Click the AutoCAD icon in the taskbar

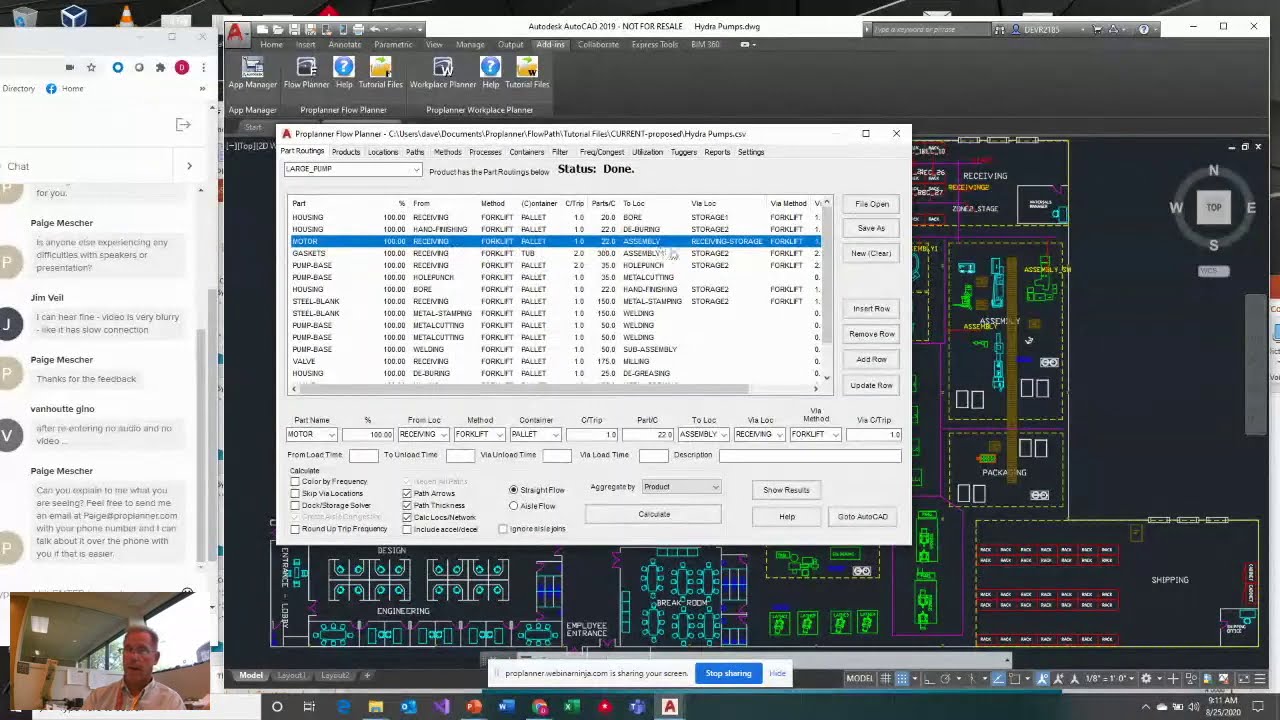point(669,707)
